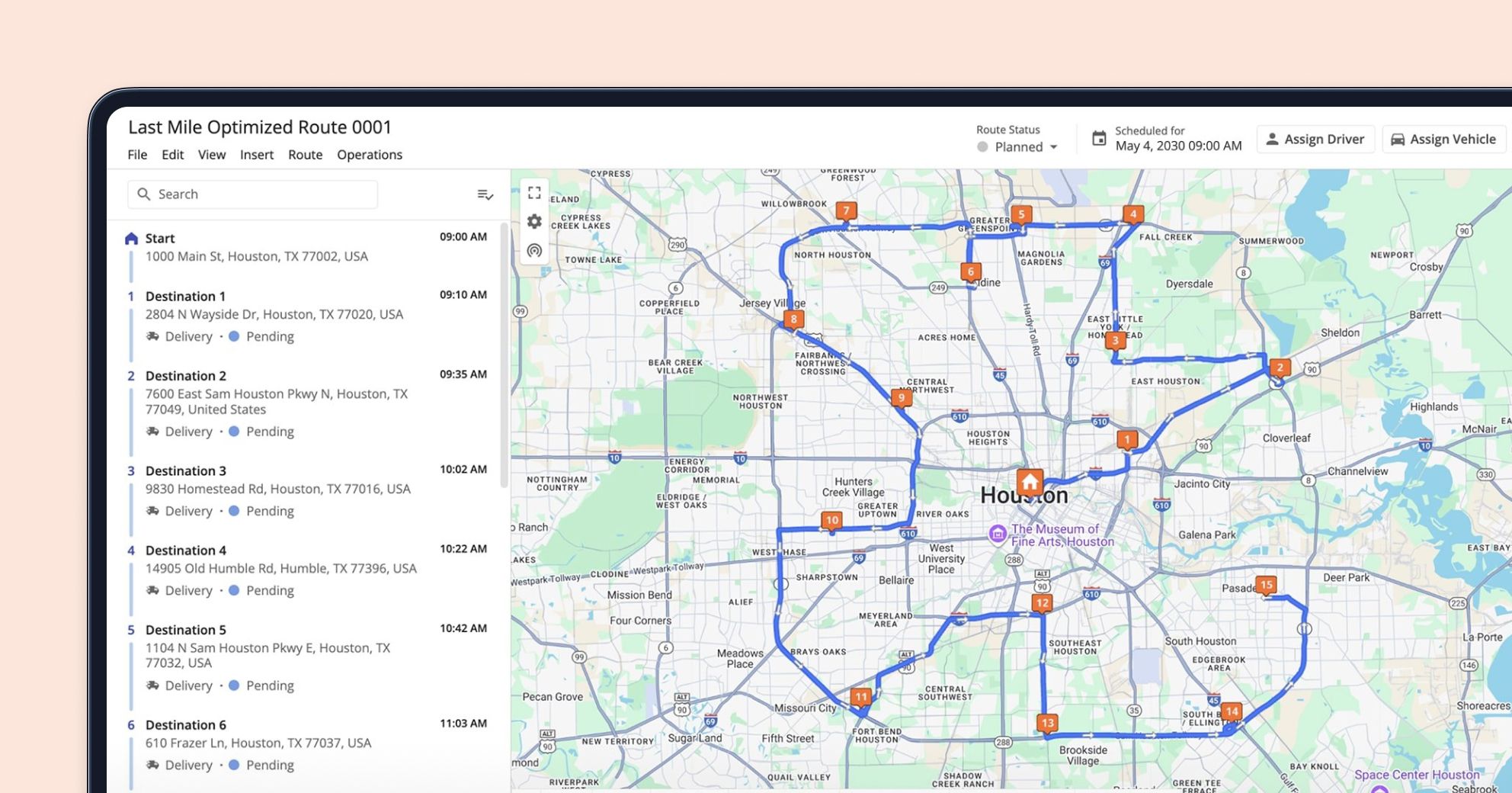Click Destination 4 Pending status dot
The height and width of the screenshot is (793, 1512).
pyautogui.click(x=234, y=590)
